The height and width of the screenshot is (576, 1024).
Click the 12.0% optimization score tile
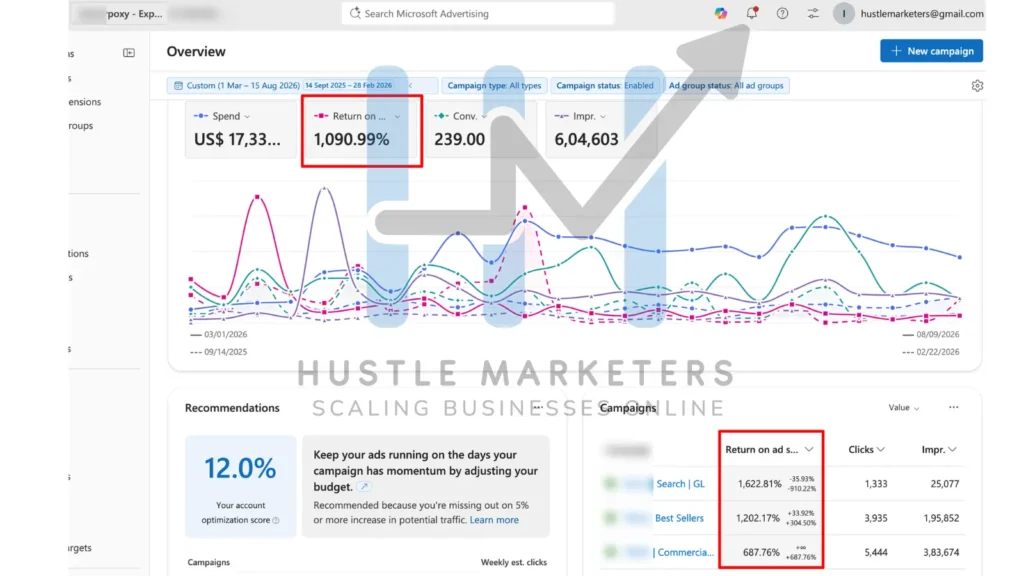[240, 486]
